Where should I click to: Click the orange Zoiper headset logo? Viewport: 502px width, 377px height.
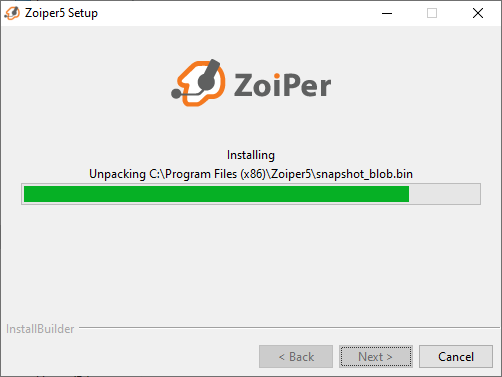tap(199, 83)
